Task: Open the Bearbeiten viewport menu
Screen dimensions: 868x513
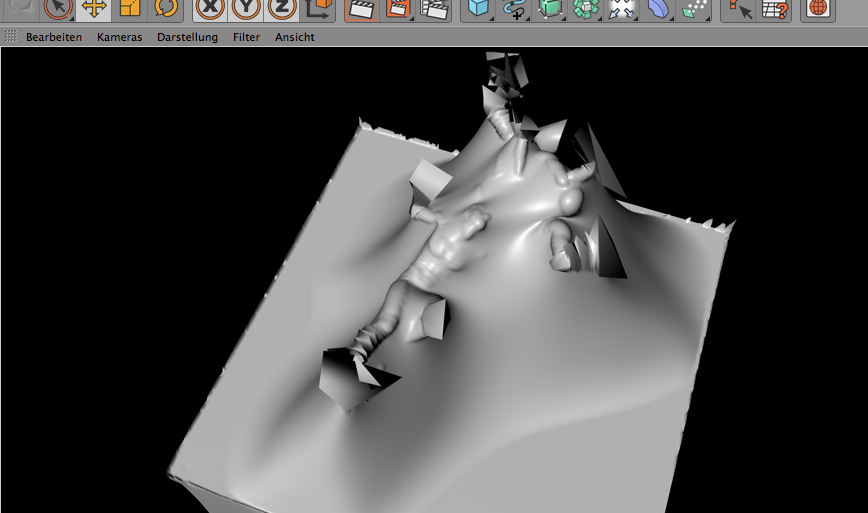Action: pos(54,37)
